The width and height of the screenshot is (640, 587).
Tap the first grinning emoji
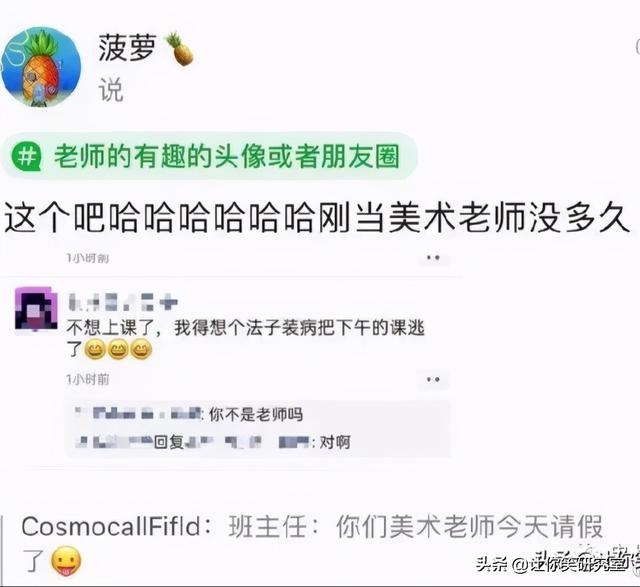(95, 349)
